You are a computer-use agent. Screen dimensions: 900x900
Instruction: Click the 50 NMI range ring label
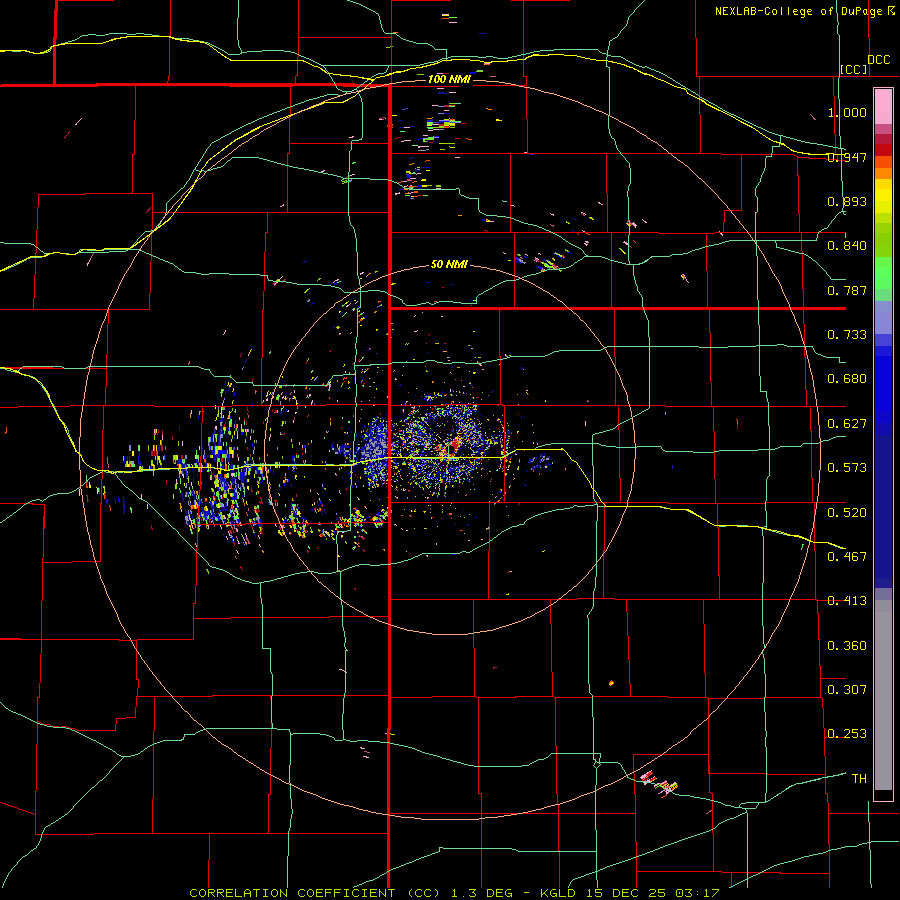pos(449,264)
